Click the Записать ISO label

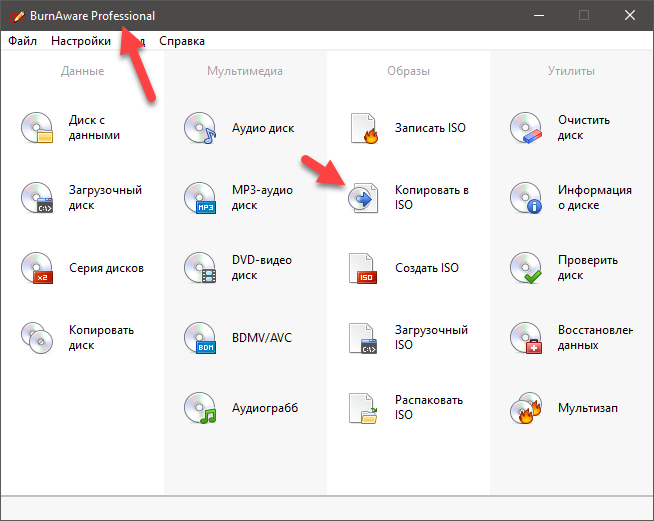tap(430, 128)
